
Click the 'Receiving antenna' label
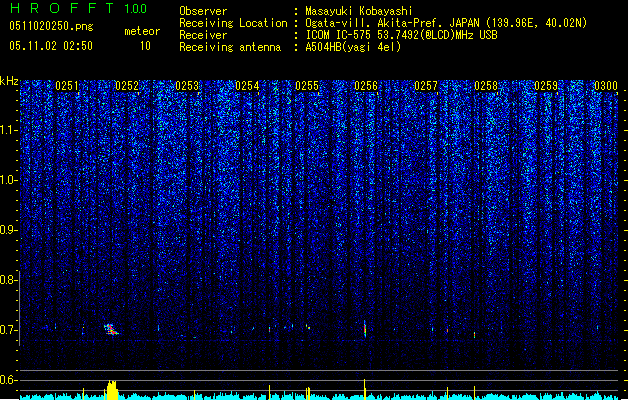230,47
